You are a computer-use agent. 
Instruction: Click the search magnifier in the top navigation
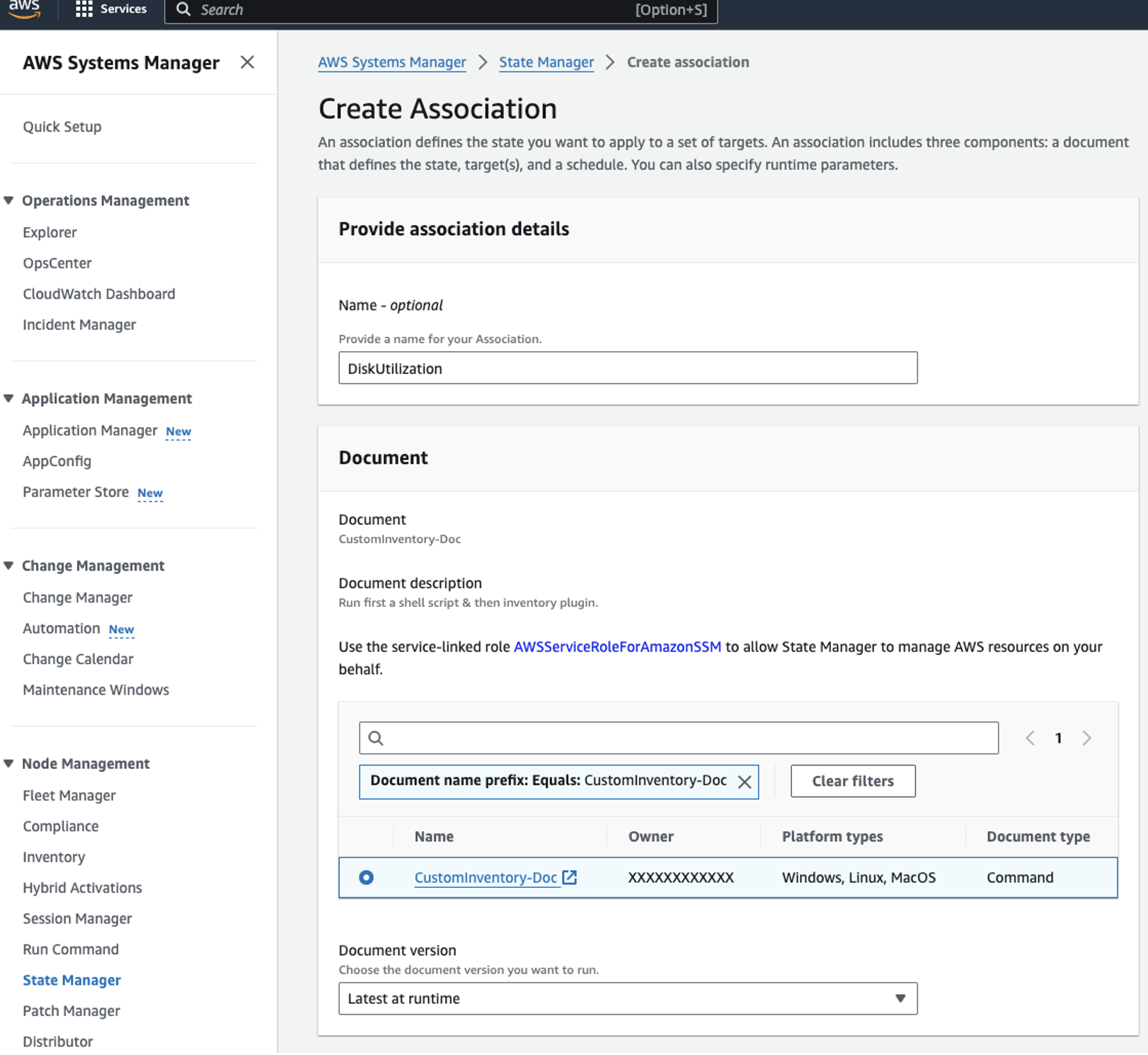[x=183, y=10]
